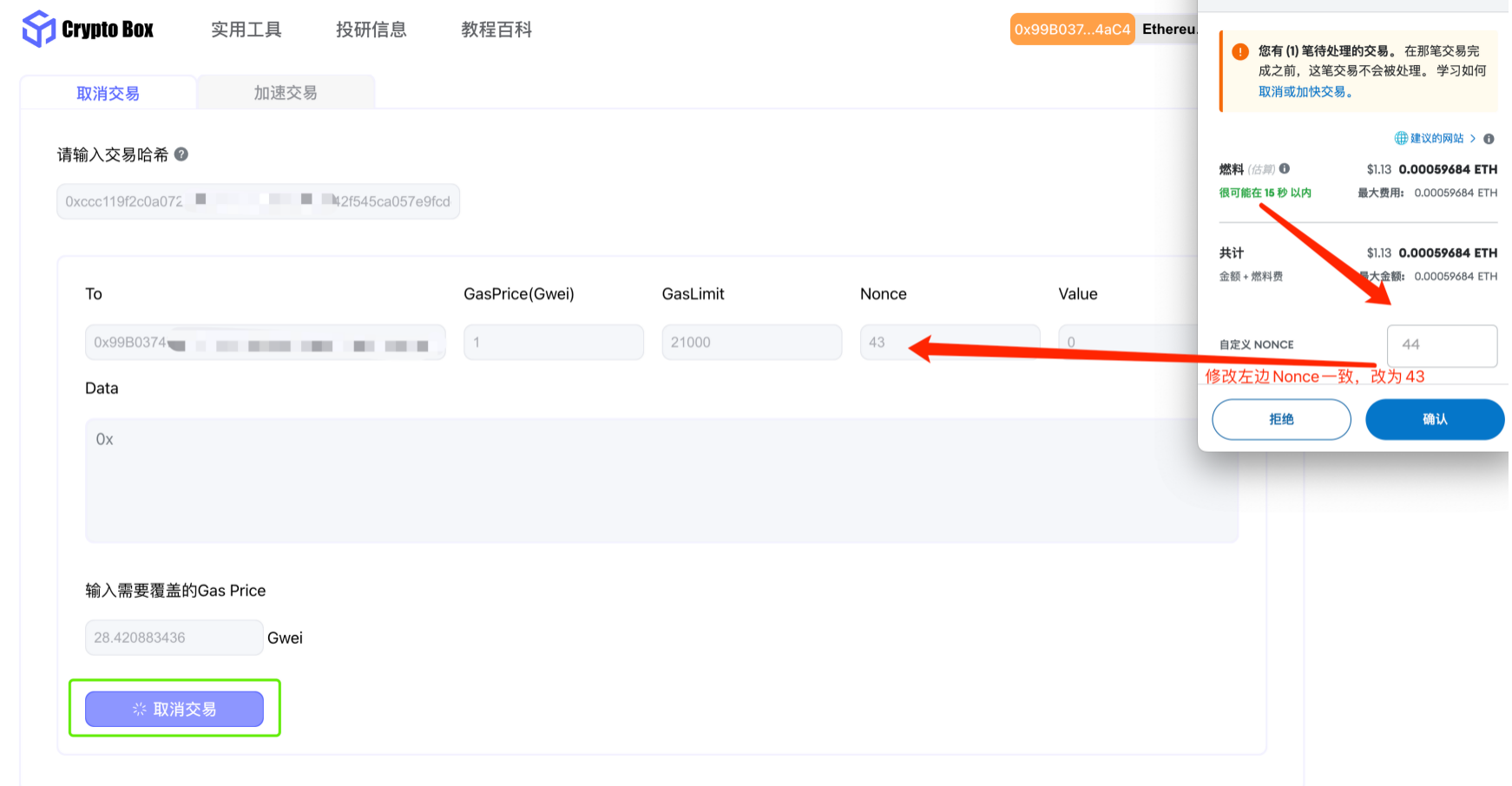Click the 自定义 NONCE label
The width and height of the screenshot is (1512, 786).
1256,345
